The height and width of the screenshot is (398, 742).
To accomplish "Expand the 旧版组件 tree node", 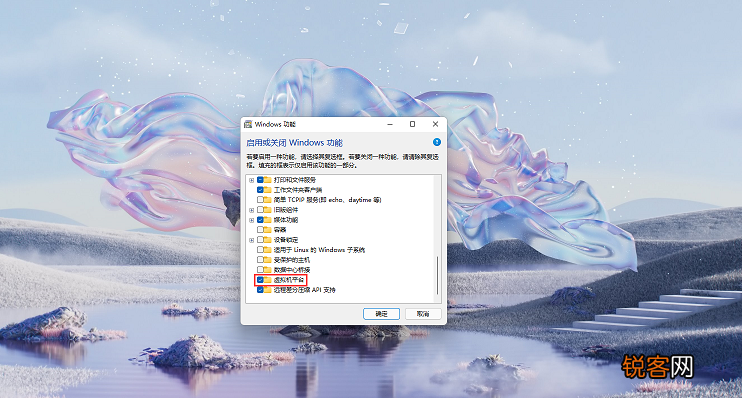I will coord(252,210).
